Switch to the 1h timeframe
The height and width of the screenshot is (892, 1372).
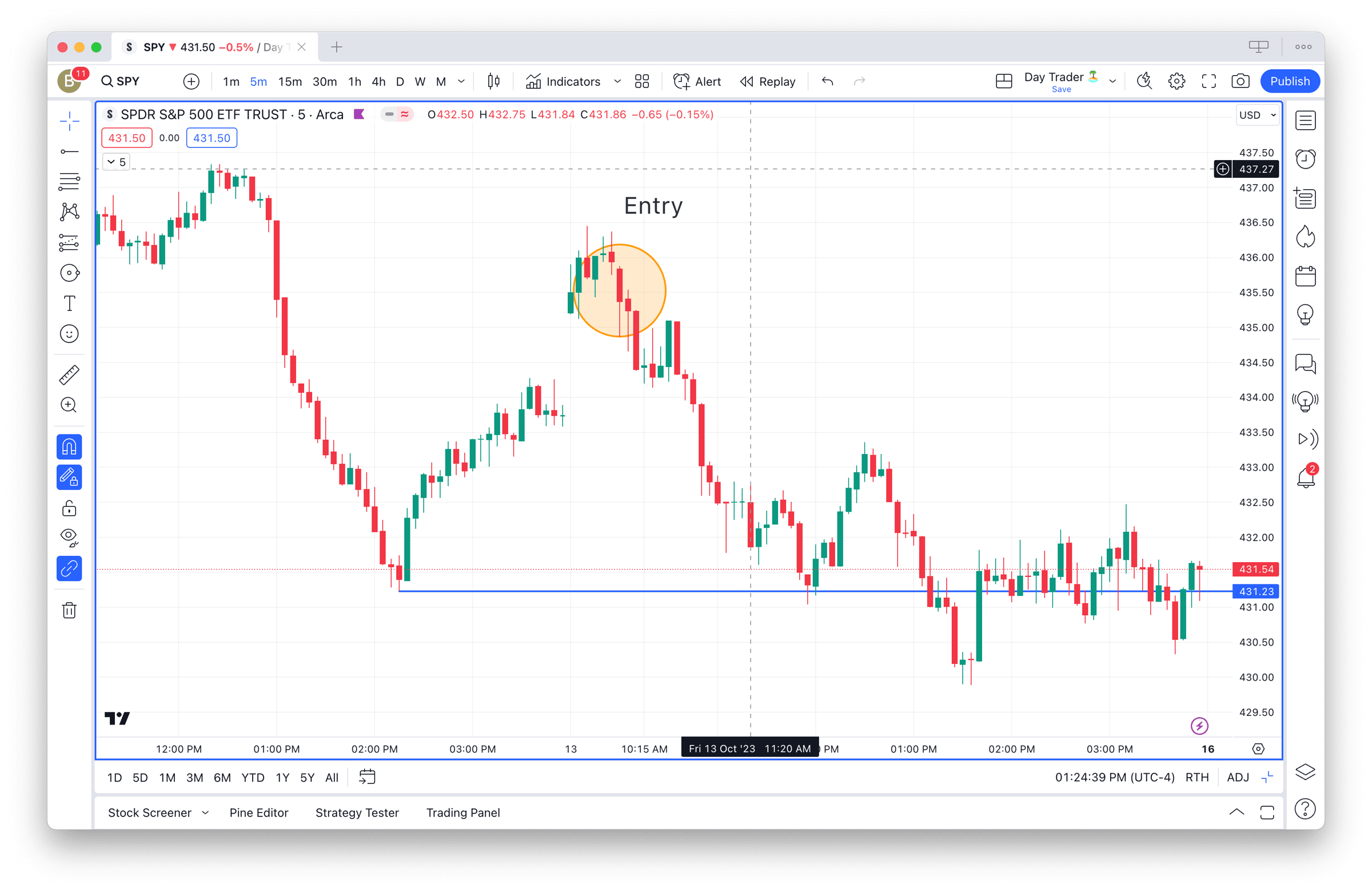[x=354, y=81]
